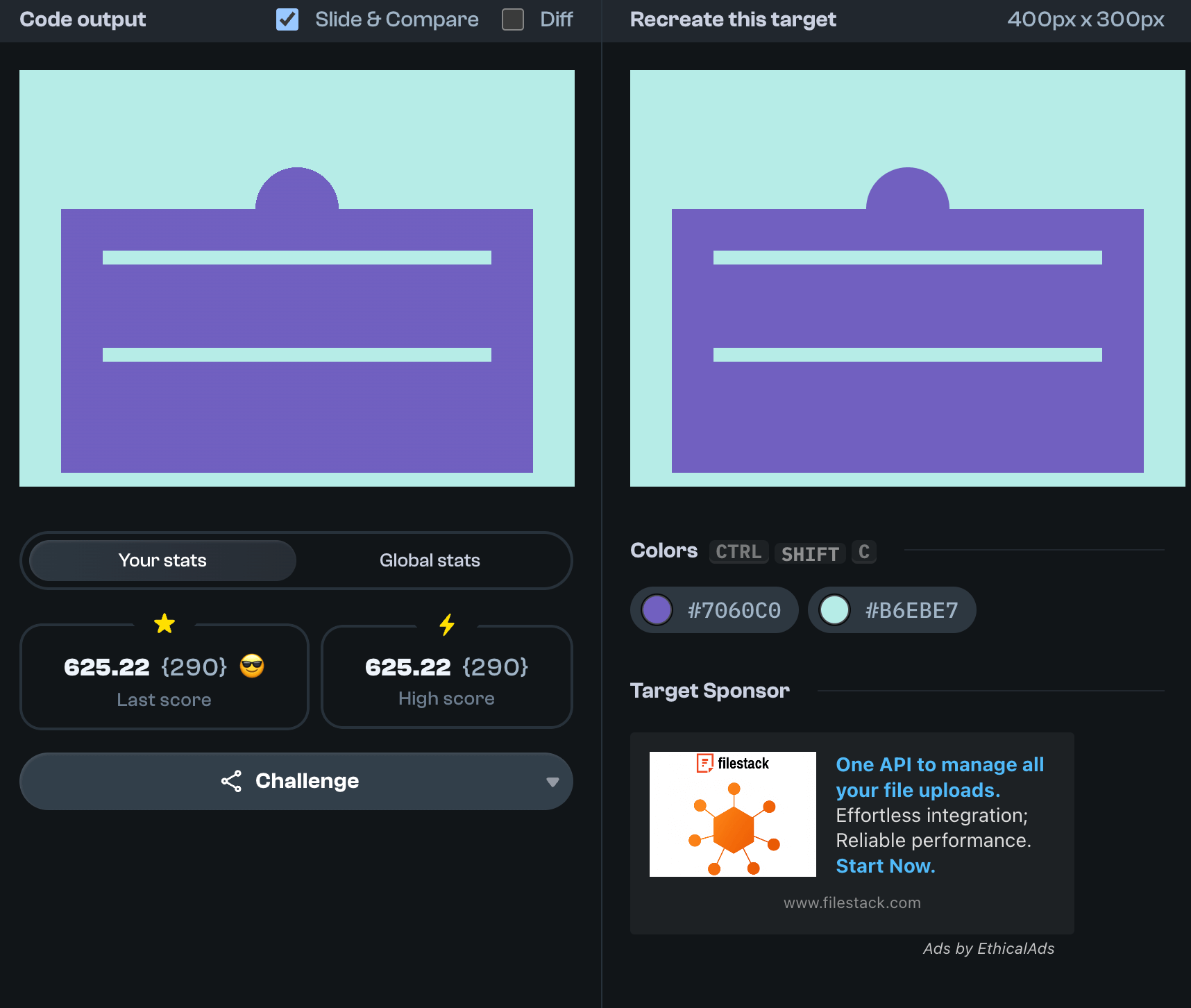
Task: Expand the Challenge dropdown arrow
Action: point(552,782)
